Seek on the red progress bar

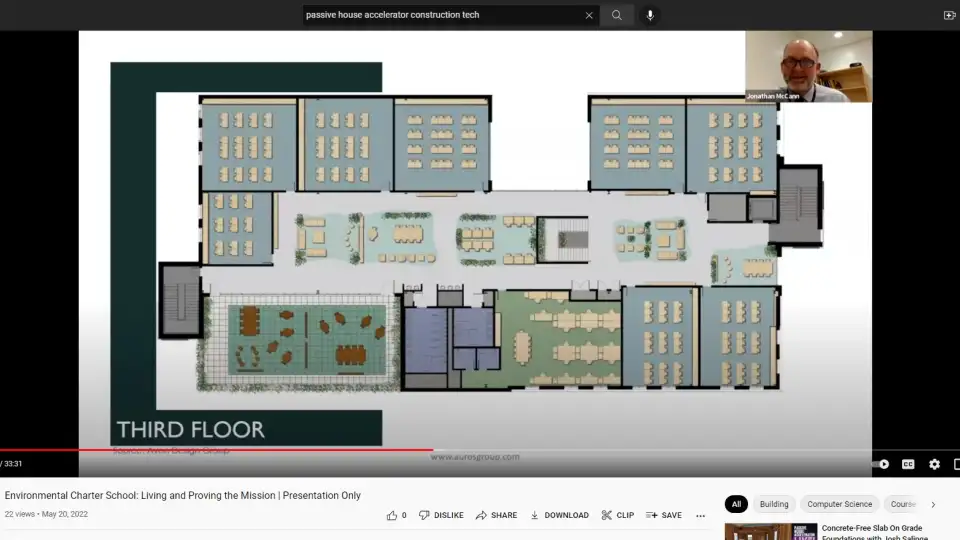point(300,450)
